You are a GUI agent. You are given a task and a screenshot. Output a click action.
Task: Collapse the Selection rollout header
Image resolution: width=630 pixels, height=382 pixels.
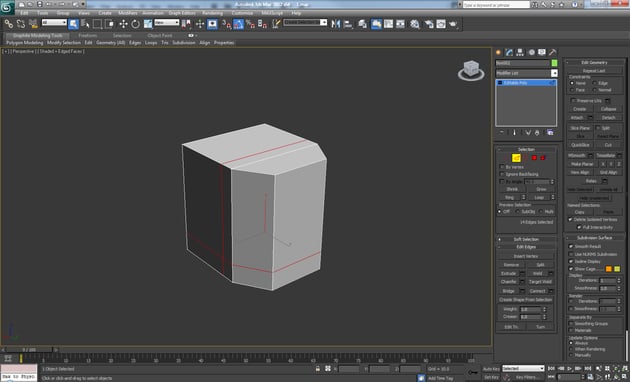tap(526, 149)
